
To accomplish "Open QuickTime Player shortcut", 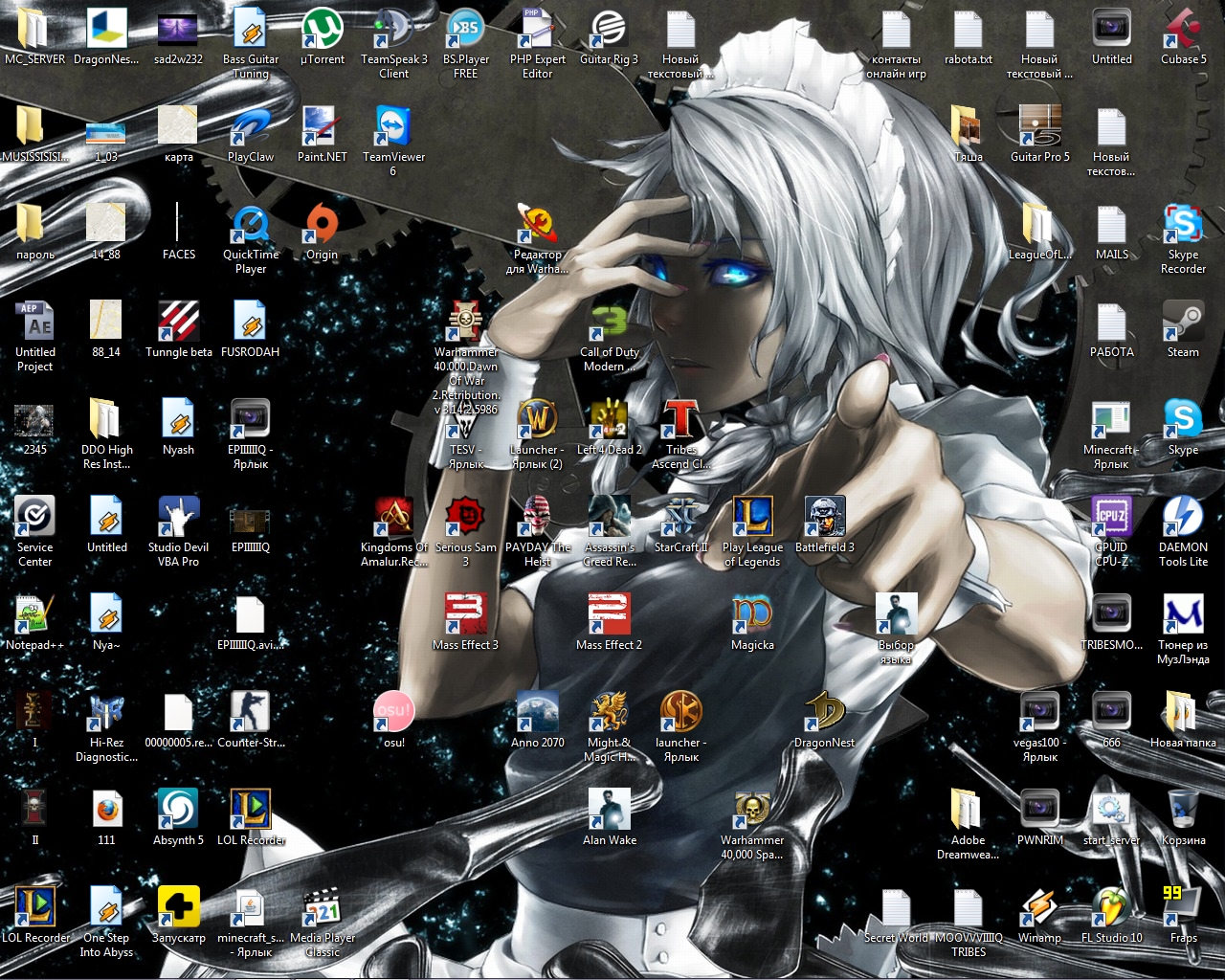I will [251, 224].
